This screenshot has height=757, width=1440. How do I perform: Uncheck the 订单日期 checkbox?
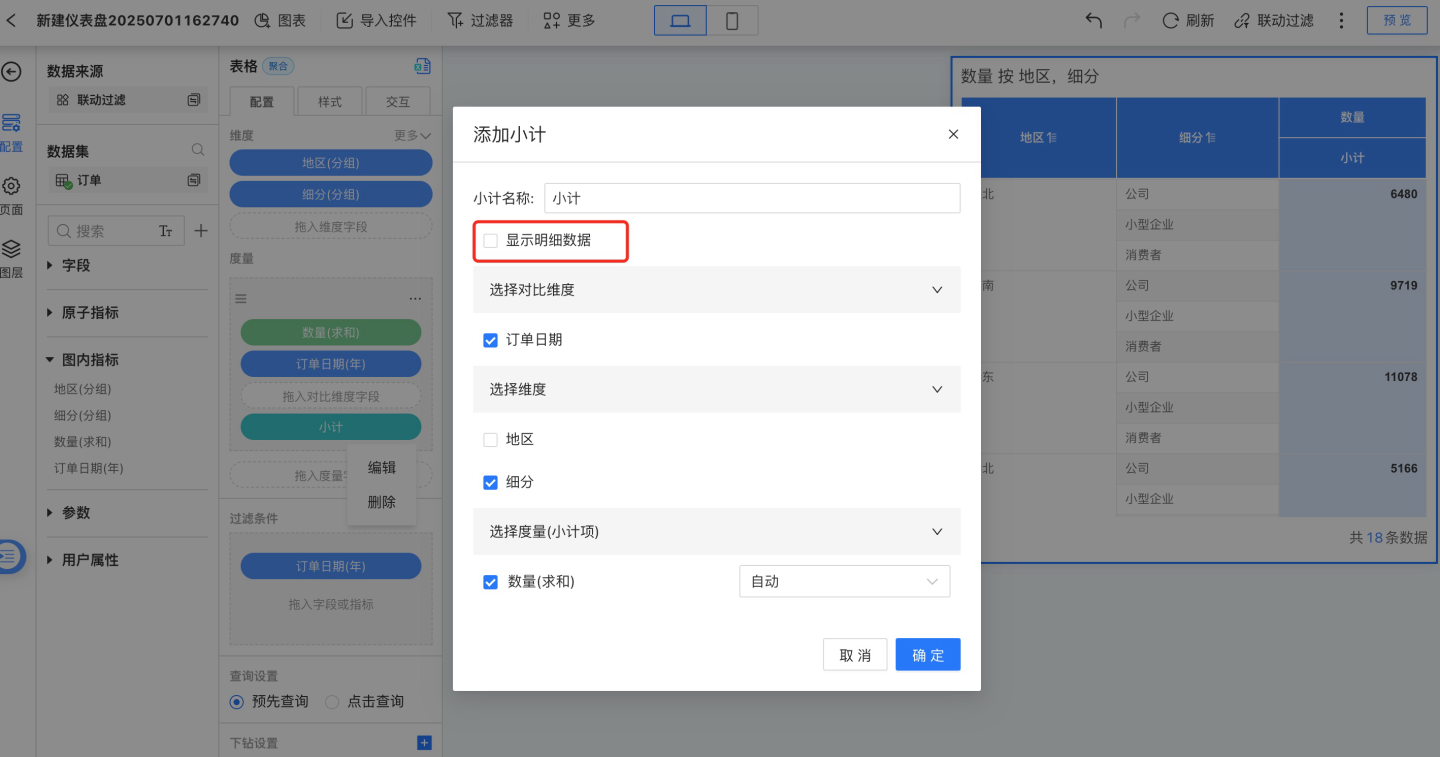490,340
